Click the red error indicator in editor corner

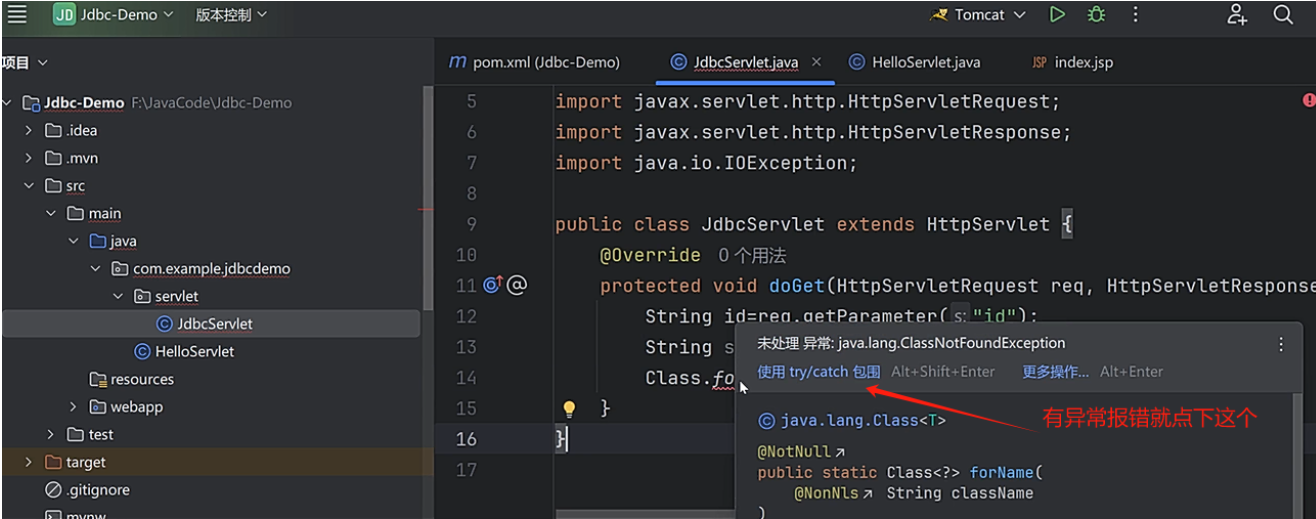point(1308,101)
